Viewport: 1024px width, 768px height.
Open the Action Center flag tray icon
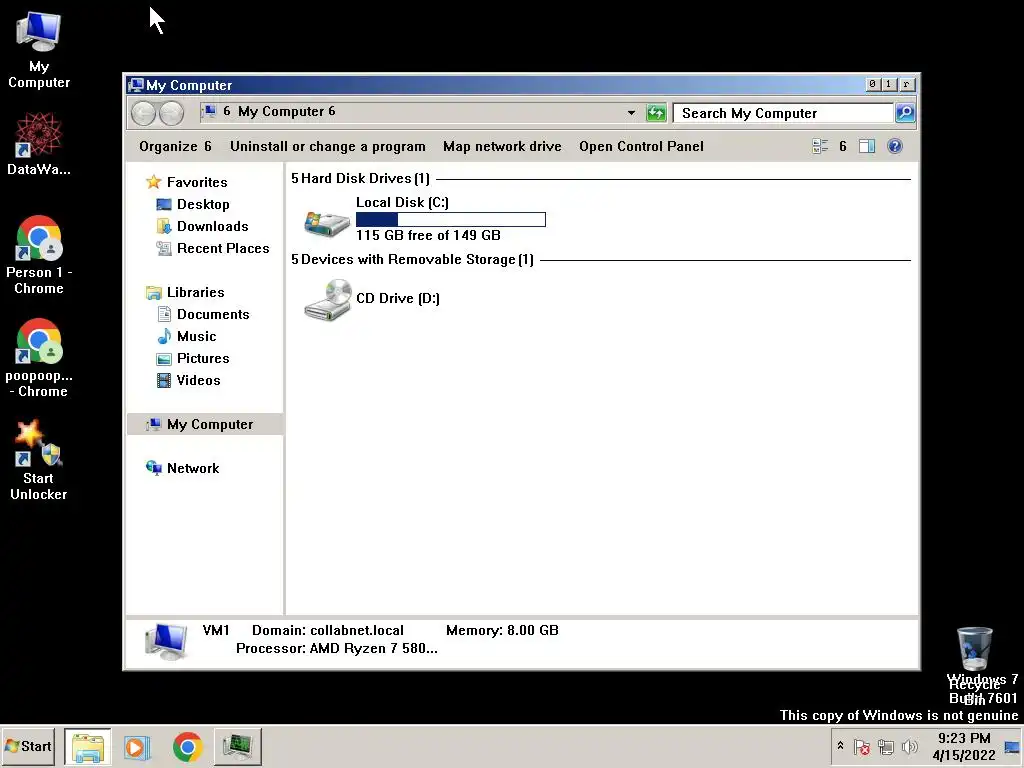pyautogui.click(x=861, y=747)
